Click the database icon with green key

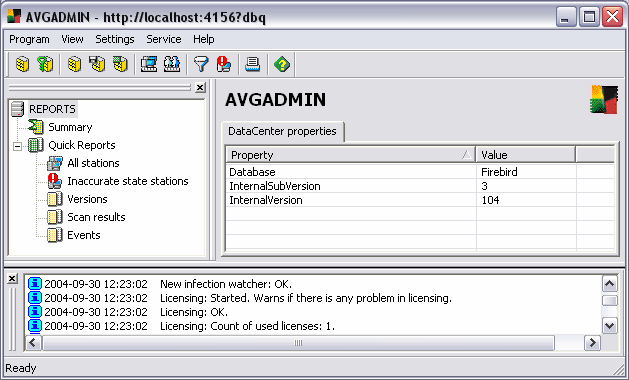tap(45, 64)
